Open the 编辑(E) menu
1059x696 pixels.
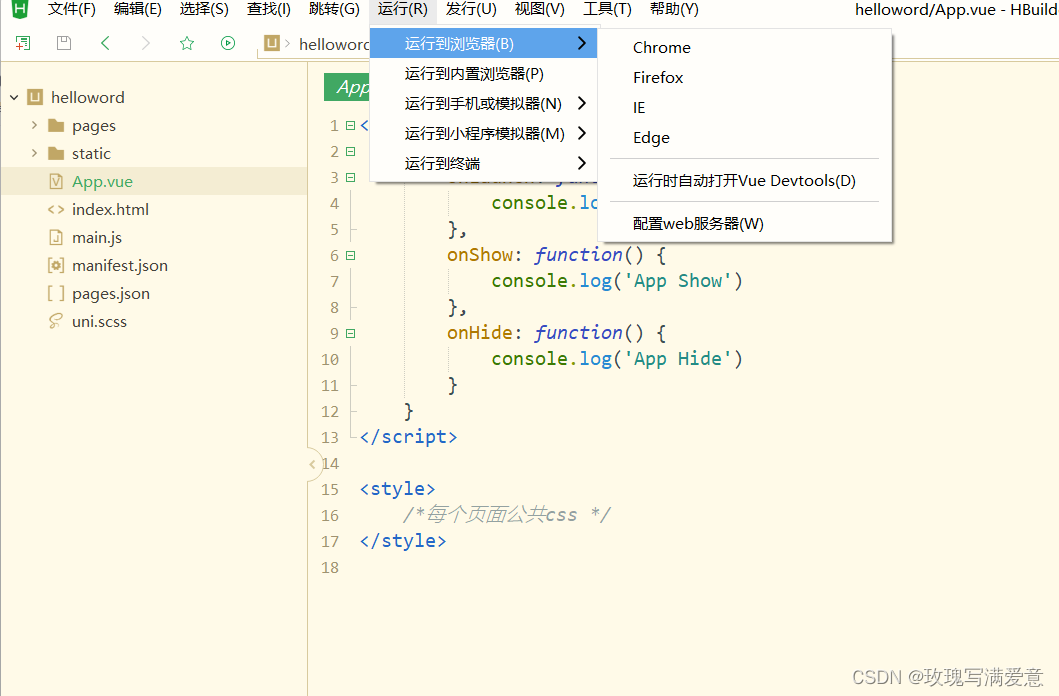pos(138,9)
